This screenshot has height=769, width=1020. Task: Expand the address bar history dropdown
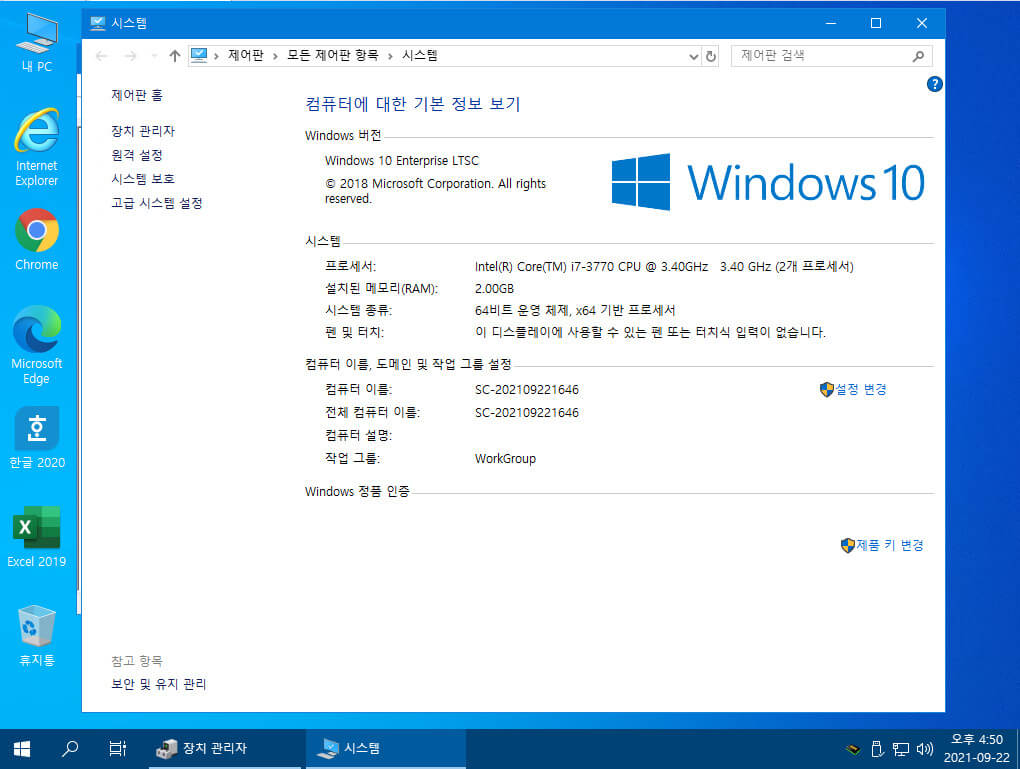(x=693, y=56)
